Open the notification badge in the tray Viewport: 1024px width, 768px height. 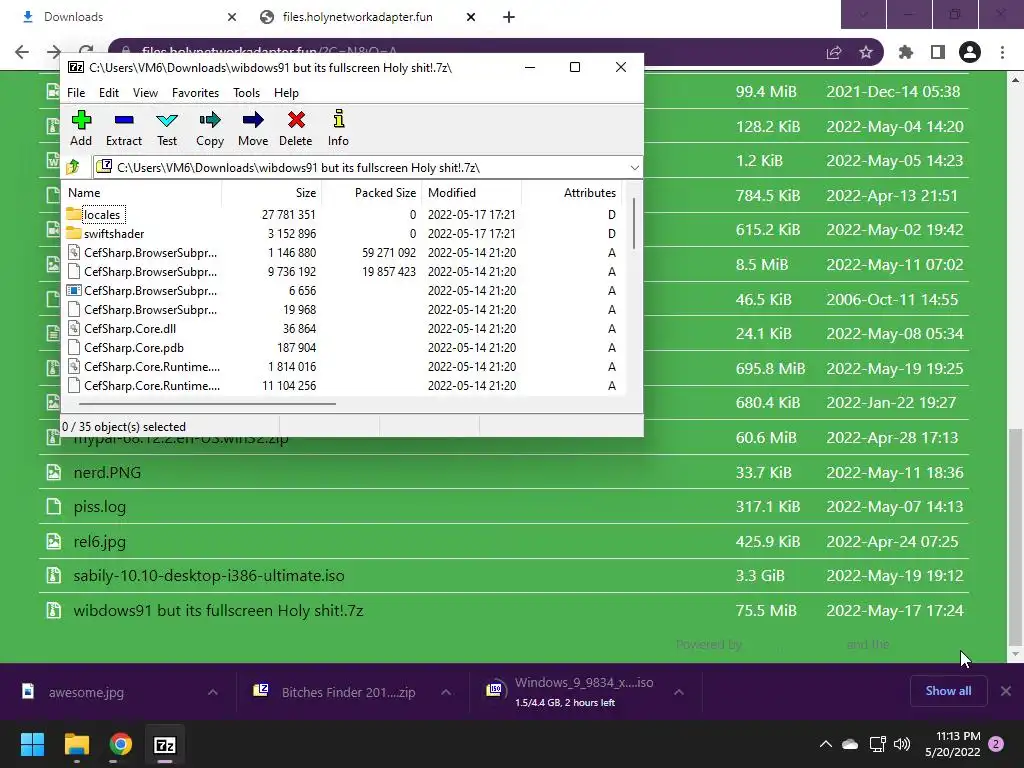click(996, 744)
